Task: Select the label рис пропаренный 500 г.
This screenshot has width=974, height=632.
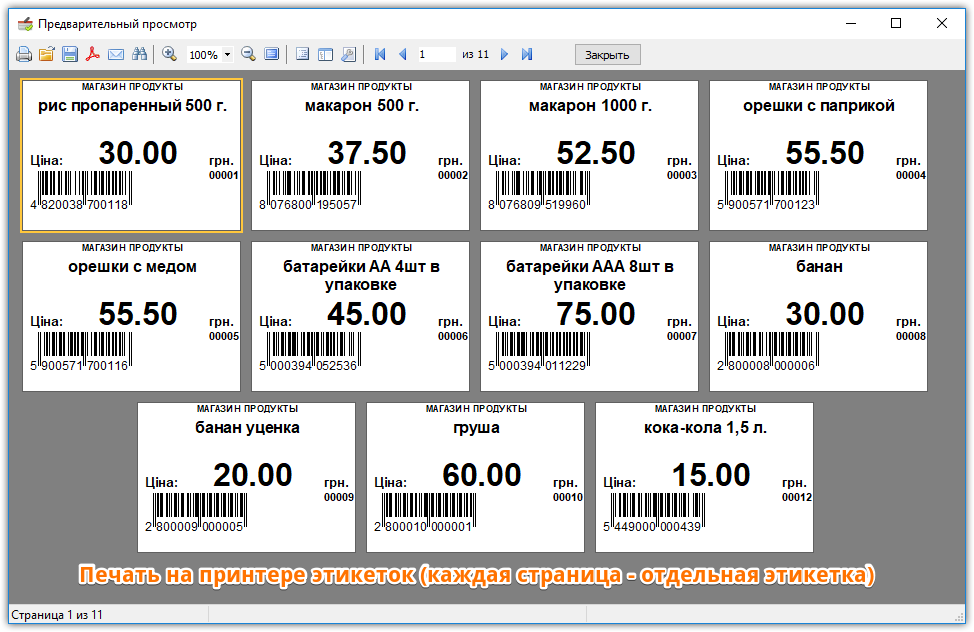Action: (x=132, y=155)
